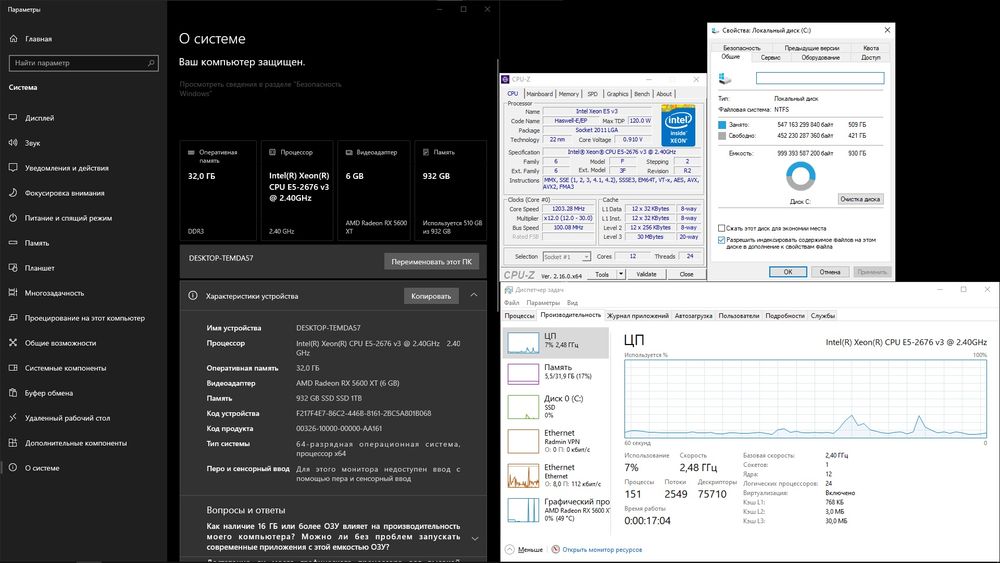1000x563 pixels.
Task: Click the Копировать button for device specs
Action: tap(431, 296)
